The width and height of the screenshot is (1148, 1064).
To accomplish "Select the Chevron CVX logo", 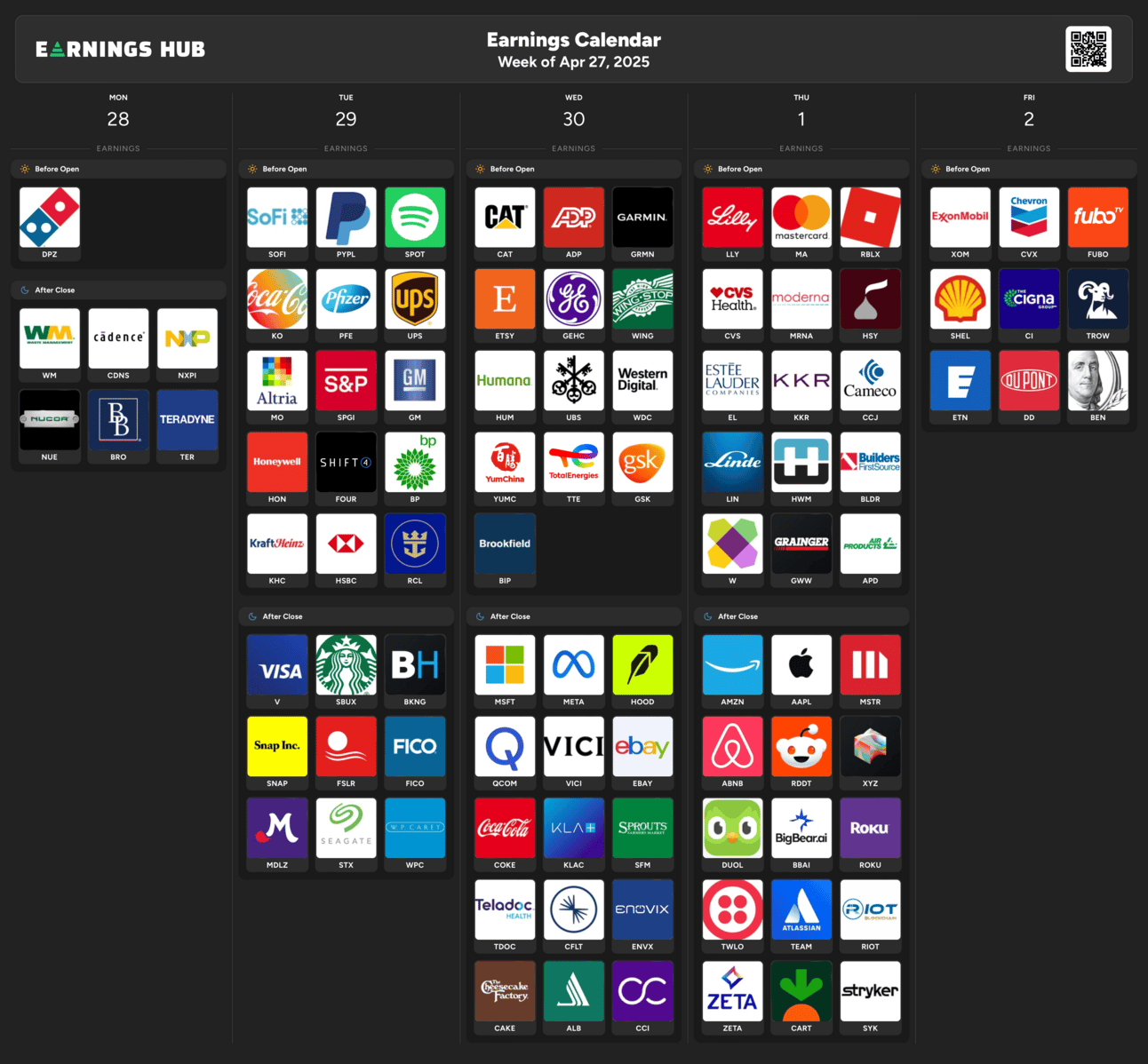I will pos(1029,217).
